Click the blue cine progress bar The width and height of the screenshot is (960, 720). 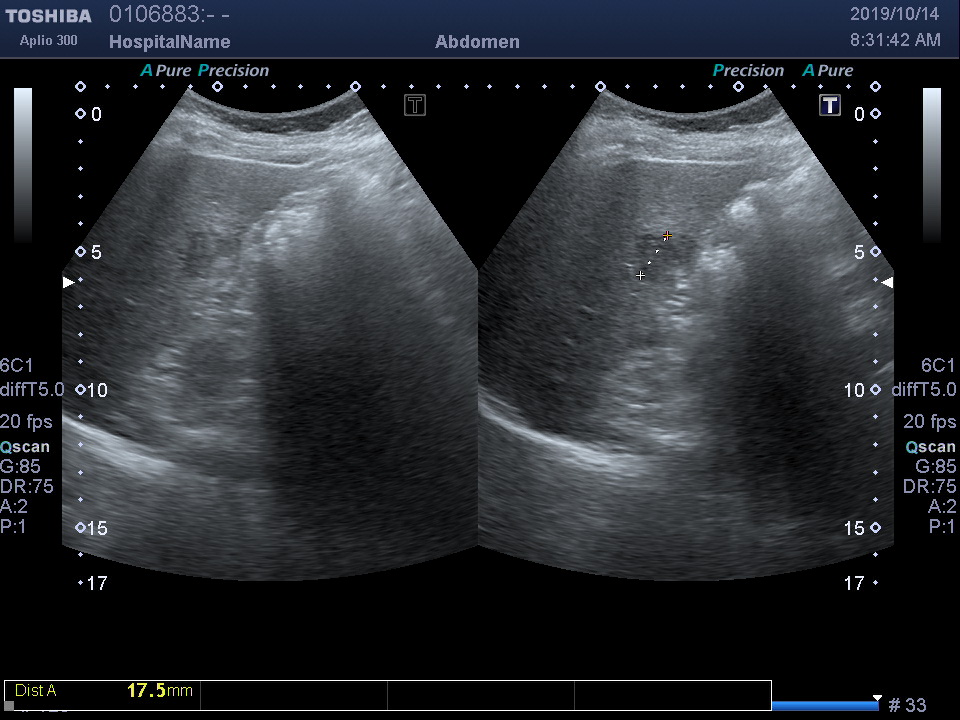click(823, 706)
